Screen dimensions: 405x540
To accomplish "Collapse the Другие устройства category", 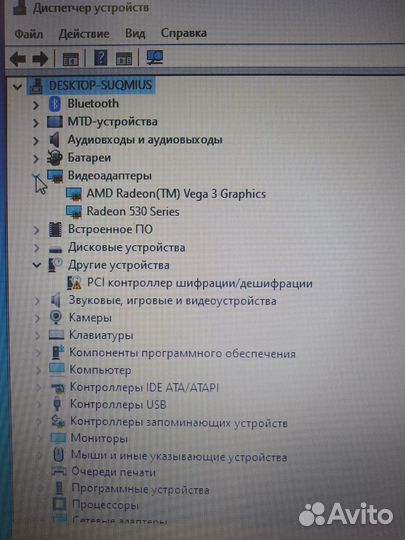I will click(x=37, y=265).
